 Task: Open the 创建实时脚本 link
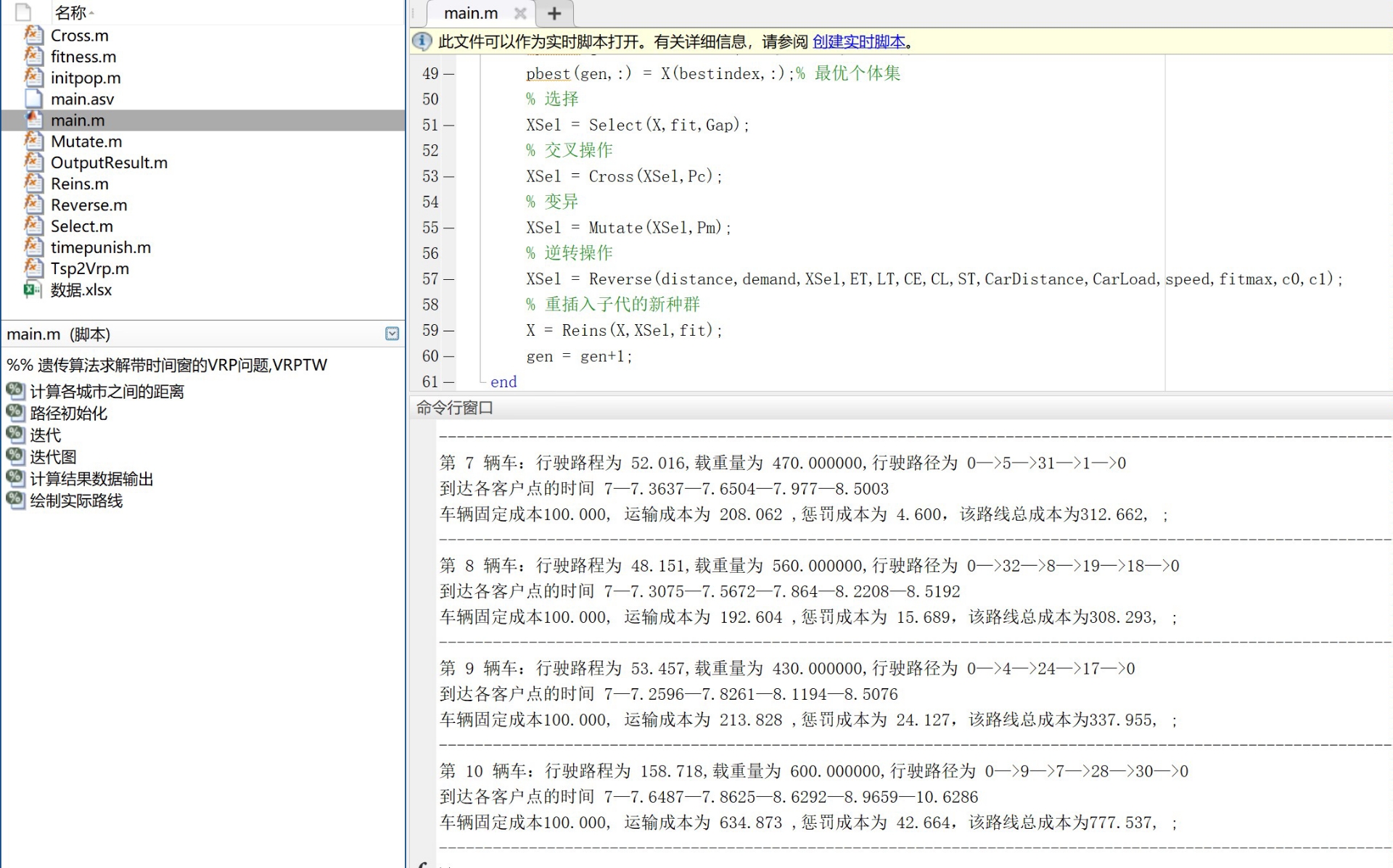(858, 41)
